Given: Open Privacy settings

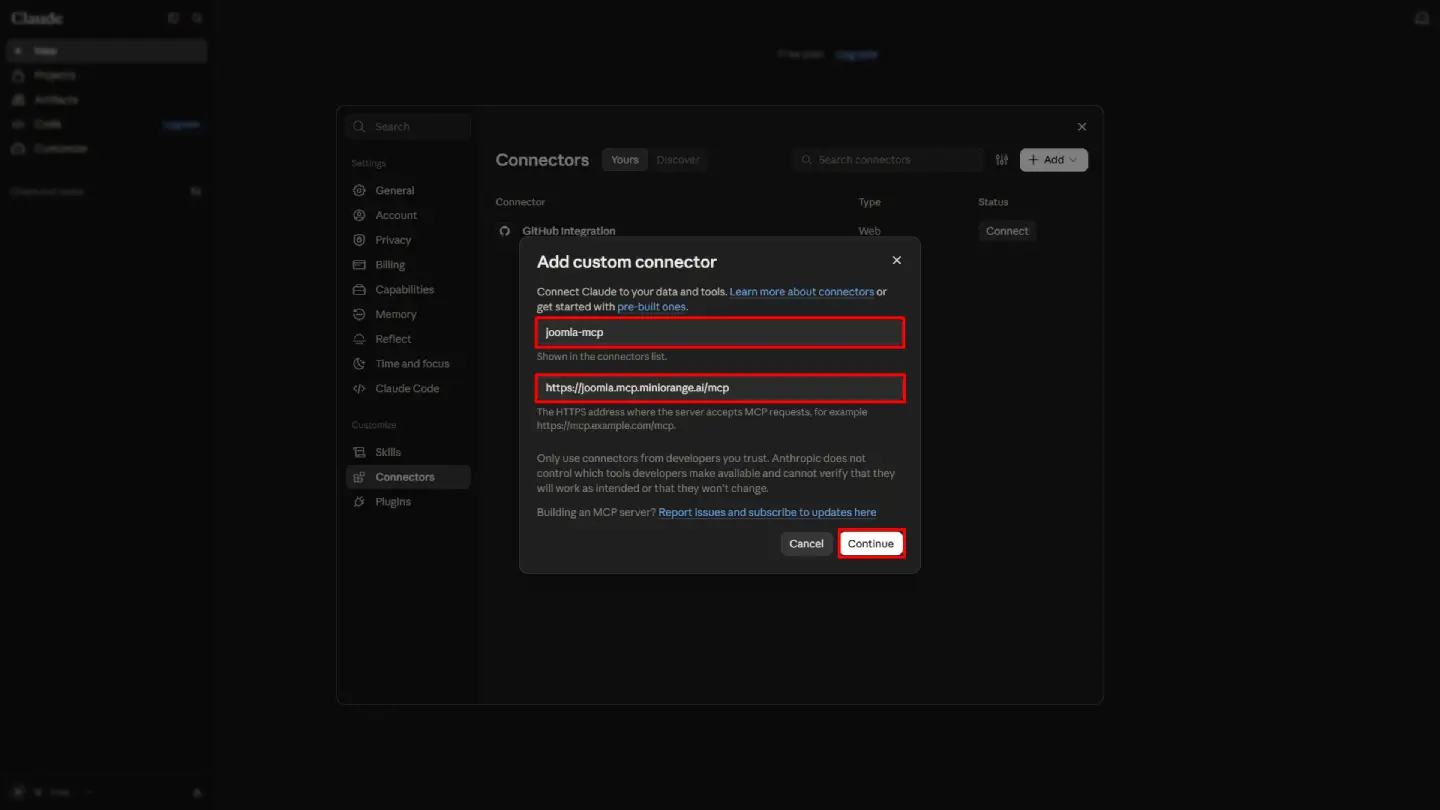Looking at the screenshot, I should [x=408, y=240].
